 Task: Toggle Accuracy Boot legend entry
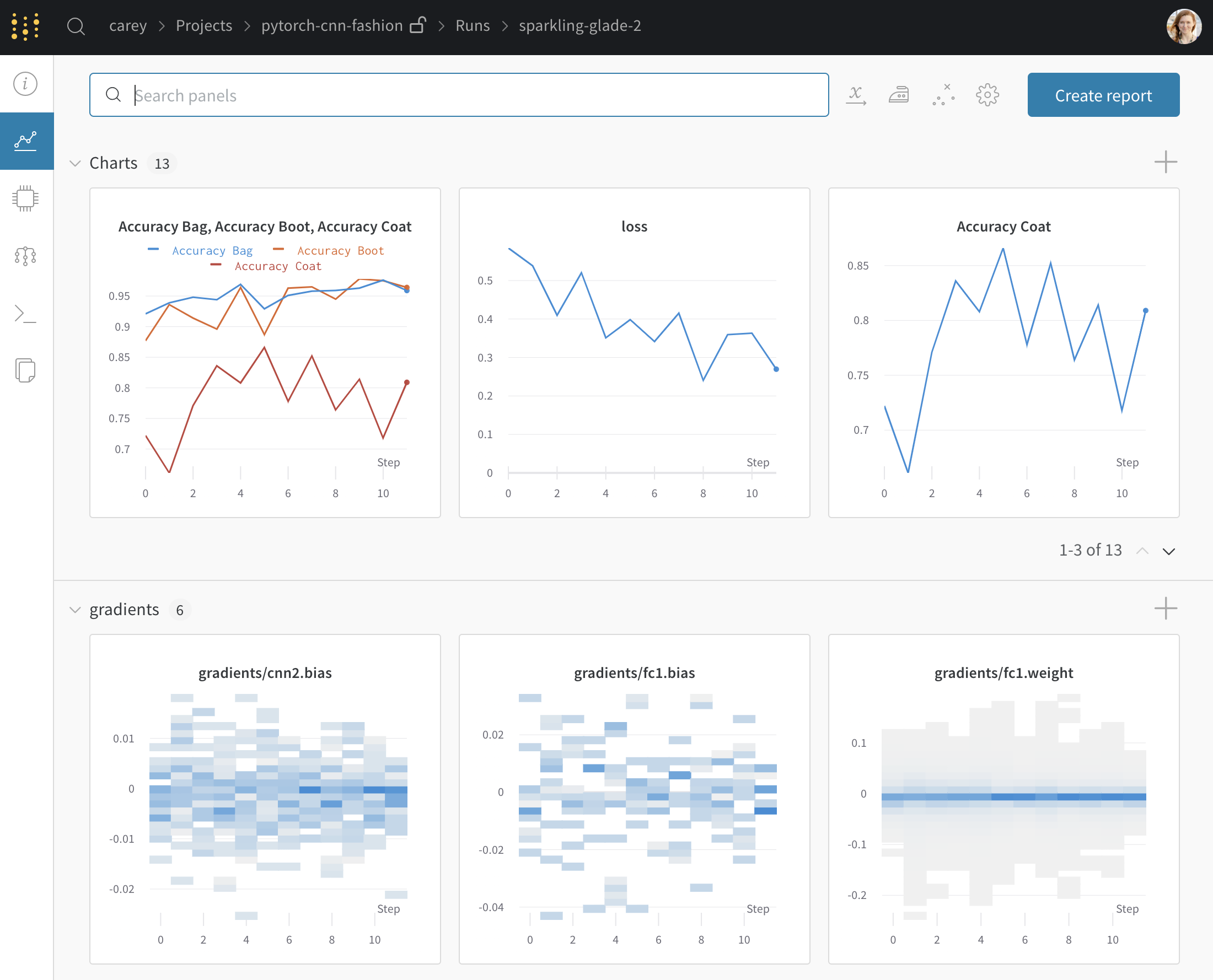click(340, 251)
